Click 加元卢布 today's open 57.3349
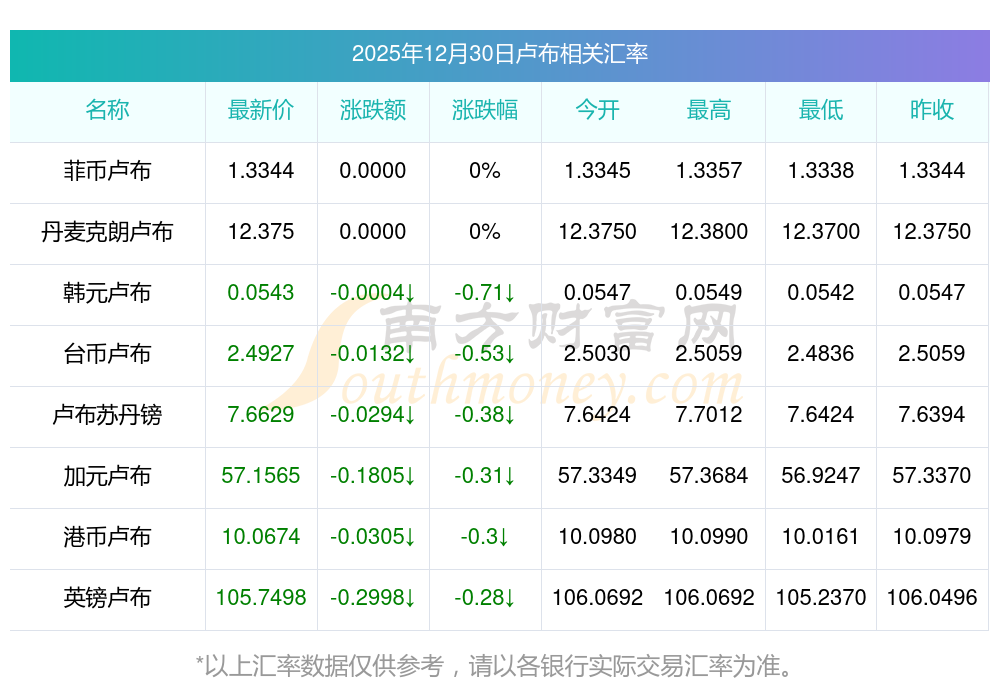Screen dimensions: 1000x697 [x=597, y=476]
